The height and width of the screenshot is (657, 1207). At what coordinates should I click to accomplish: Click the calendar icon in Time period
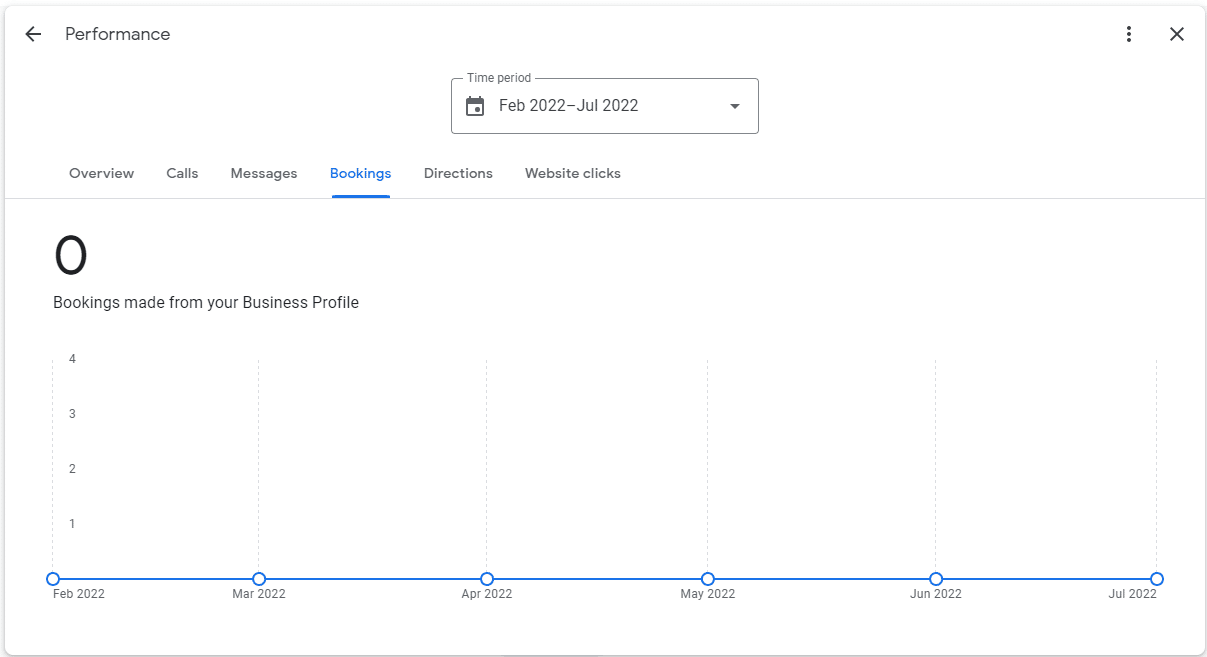tap(475, 106)
